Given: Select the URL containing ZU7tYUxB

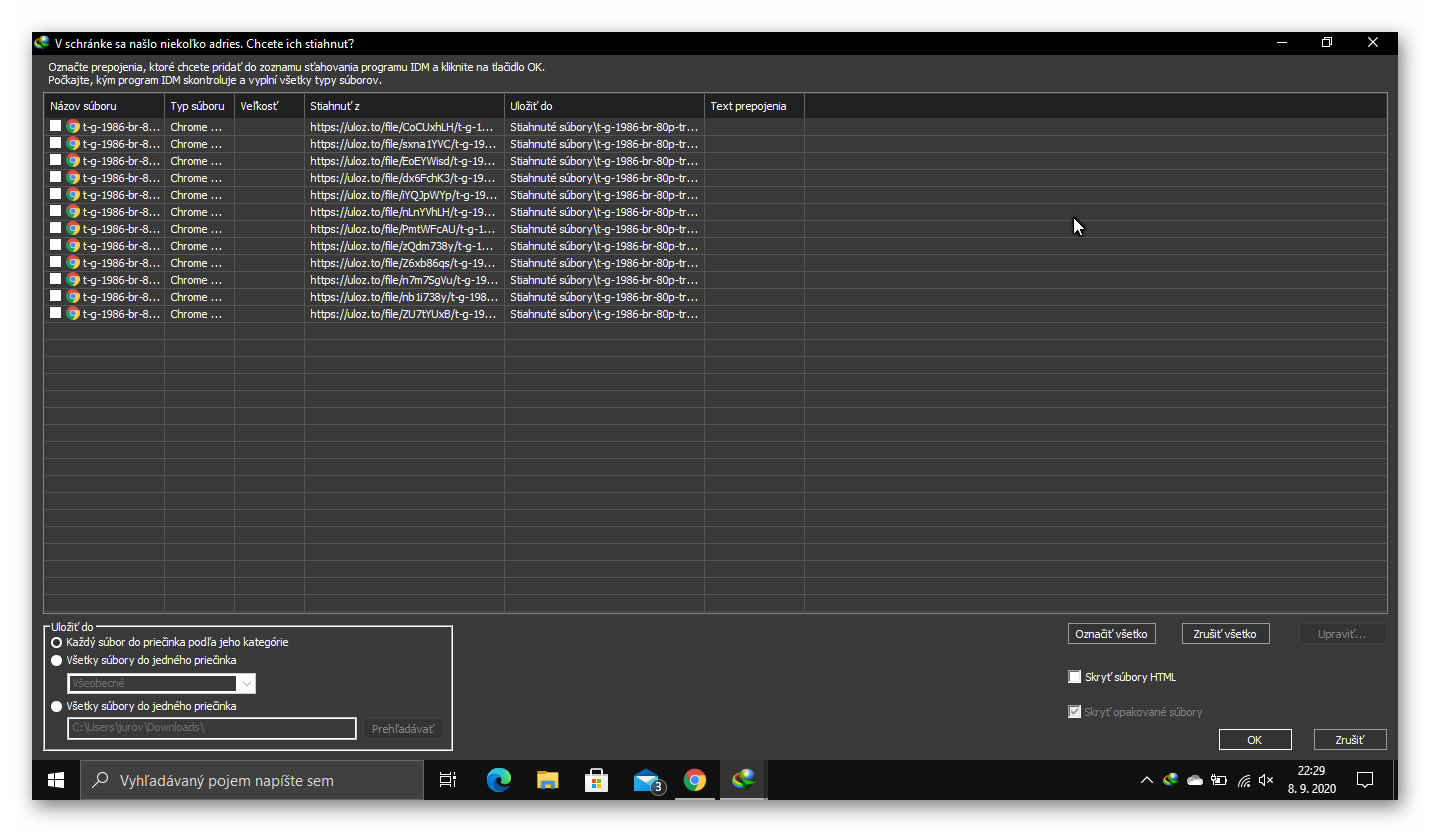Looking at the screenshot, I should (403, 314).
